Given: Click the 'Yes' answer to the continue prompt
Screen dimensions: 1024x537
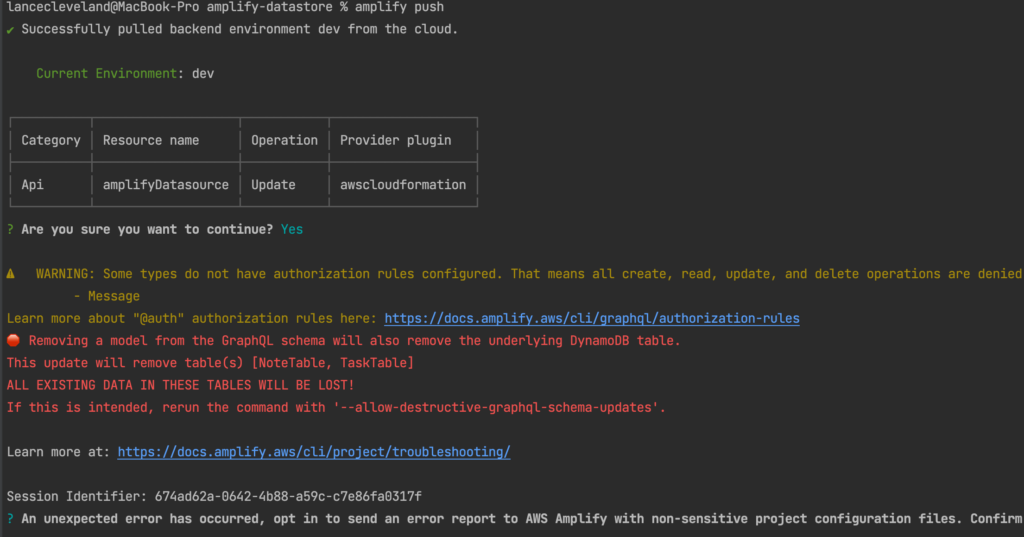Looking at the screenshot, I should click(x=292, y=230).
